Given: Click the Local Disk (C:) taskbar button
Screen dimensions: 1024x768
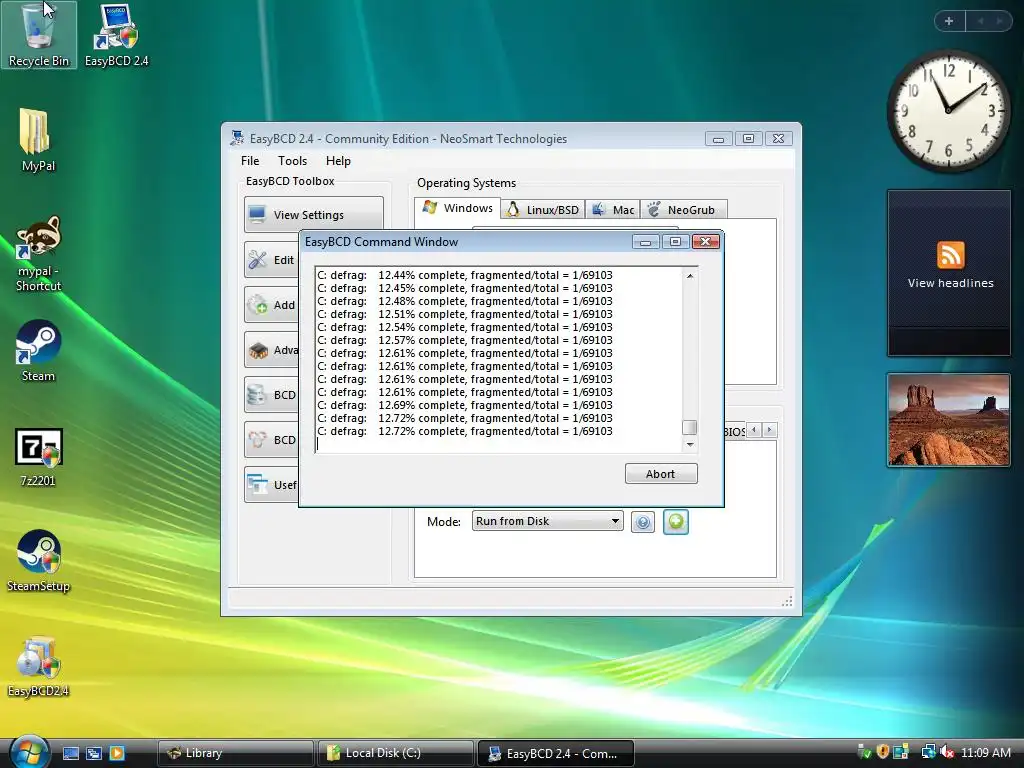Looking at the screenshot, I should tap(396, 753).
